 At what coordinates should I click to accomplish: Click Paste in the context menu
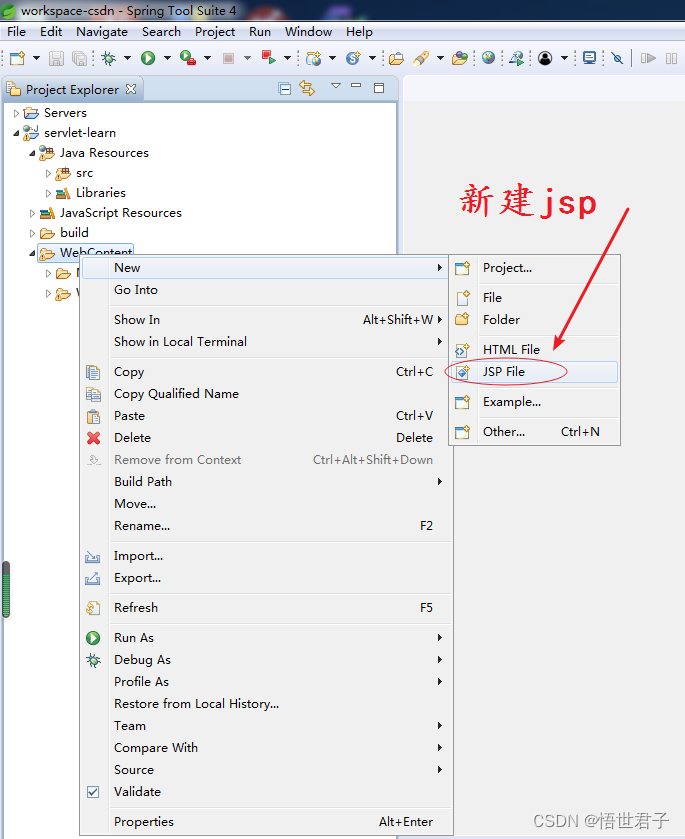266,416
